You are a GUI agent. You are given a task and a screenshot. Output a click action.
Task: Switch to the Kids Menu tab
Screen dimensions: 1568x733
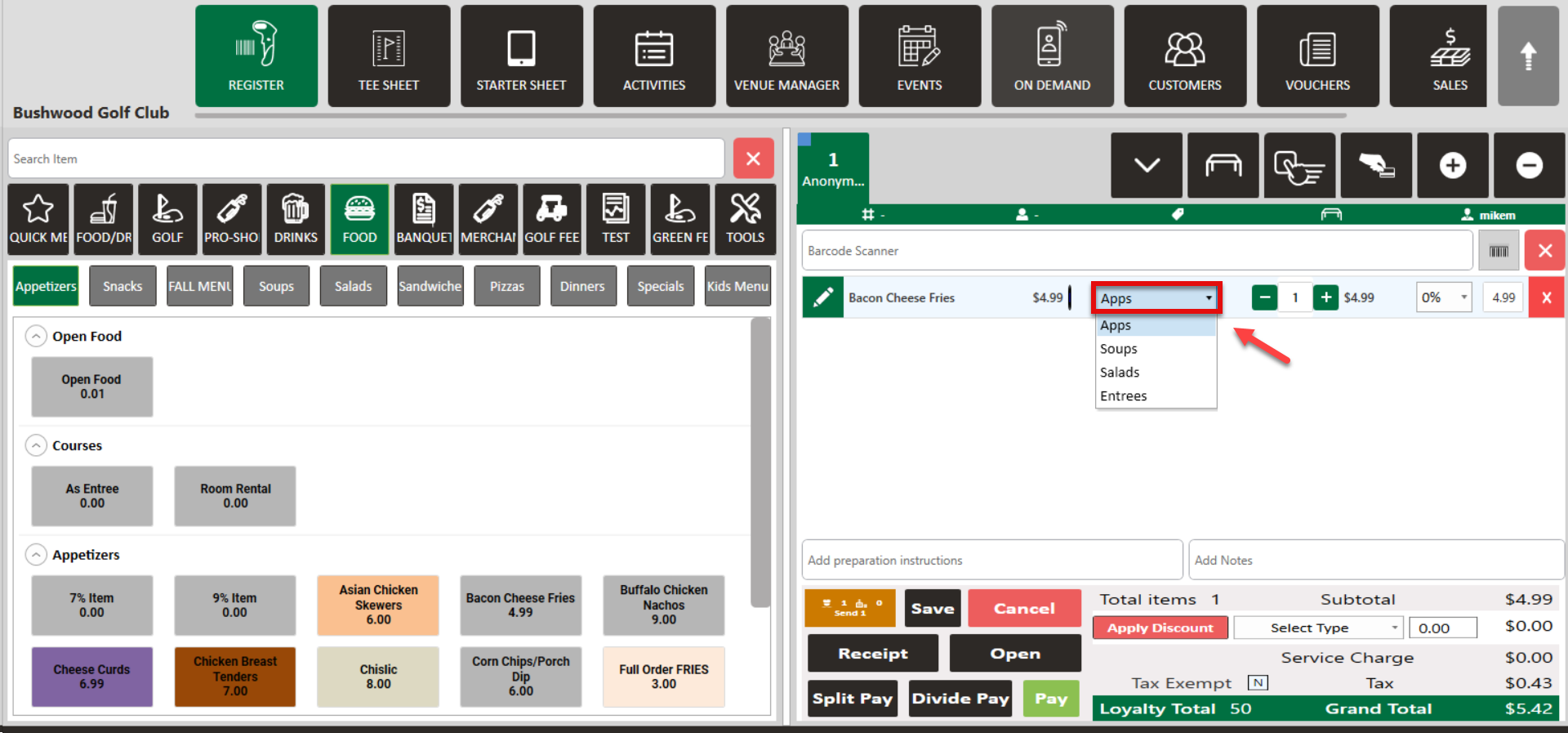[x=737, y=286]
